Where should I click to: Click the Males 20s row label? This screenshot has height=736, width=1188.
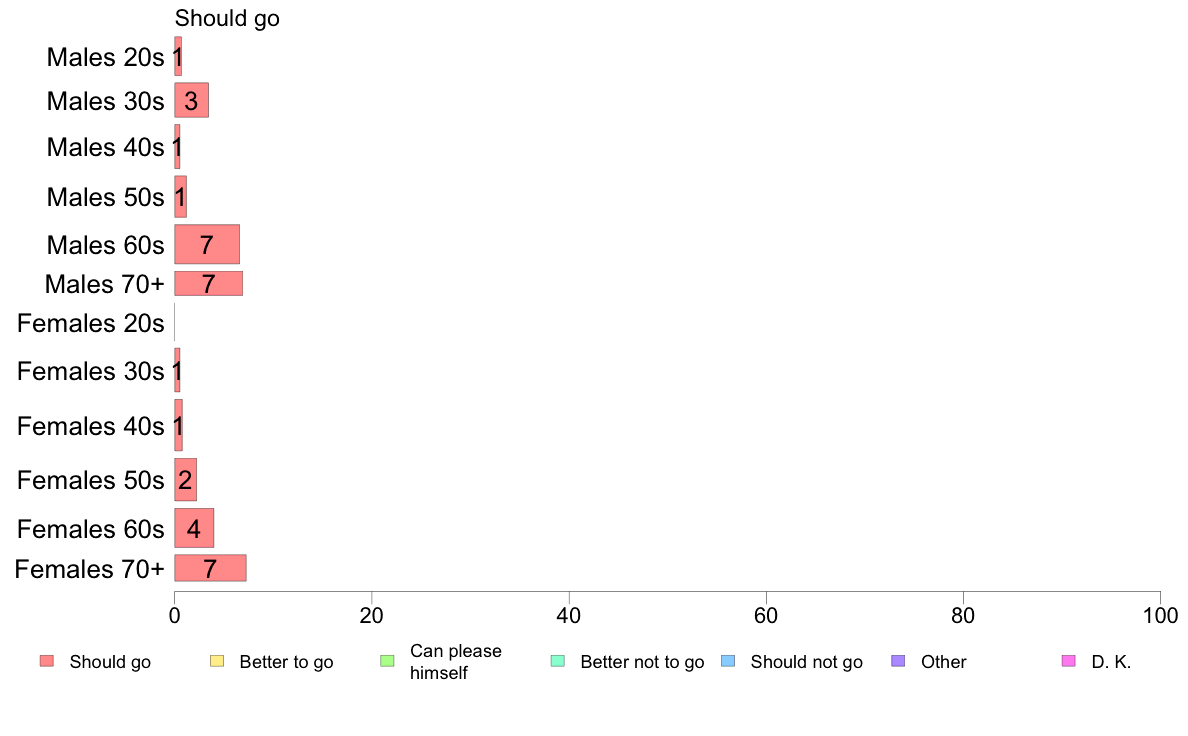tap(105, 57)
